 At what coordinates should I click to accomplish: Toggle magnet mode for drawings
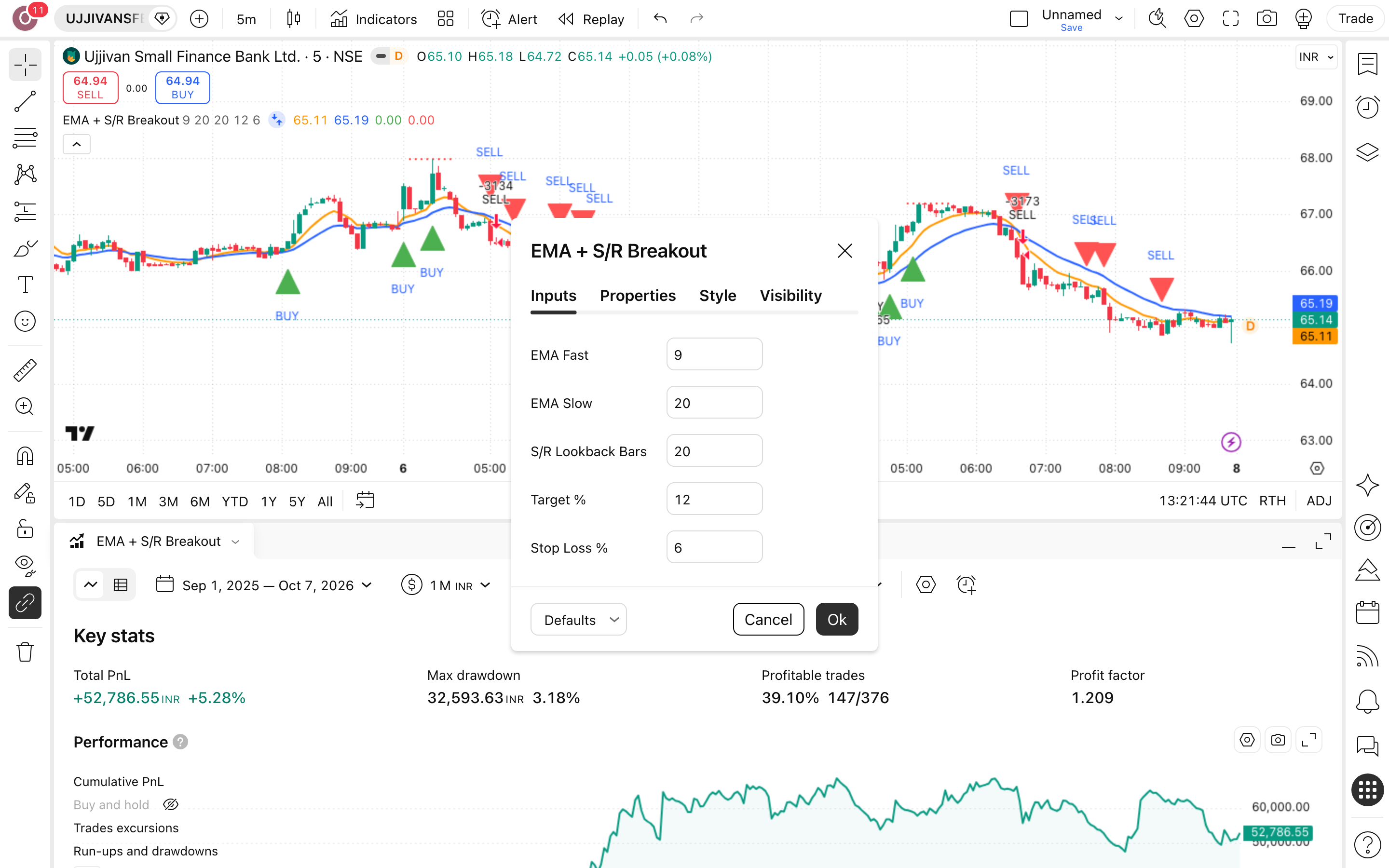coord(25,456)
